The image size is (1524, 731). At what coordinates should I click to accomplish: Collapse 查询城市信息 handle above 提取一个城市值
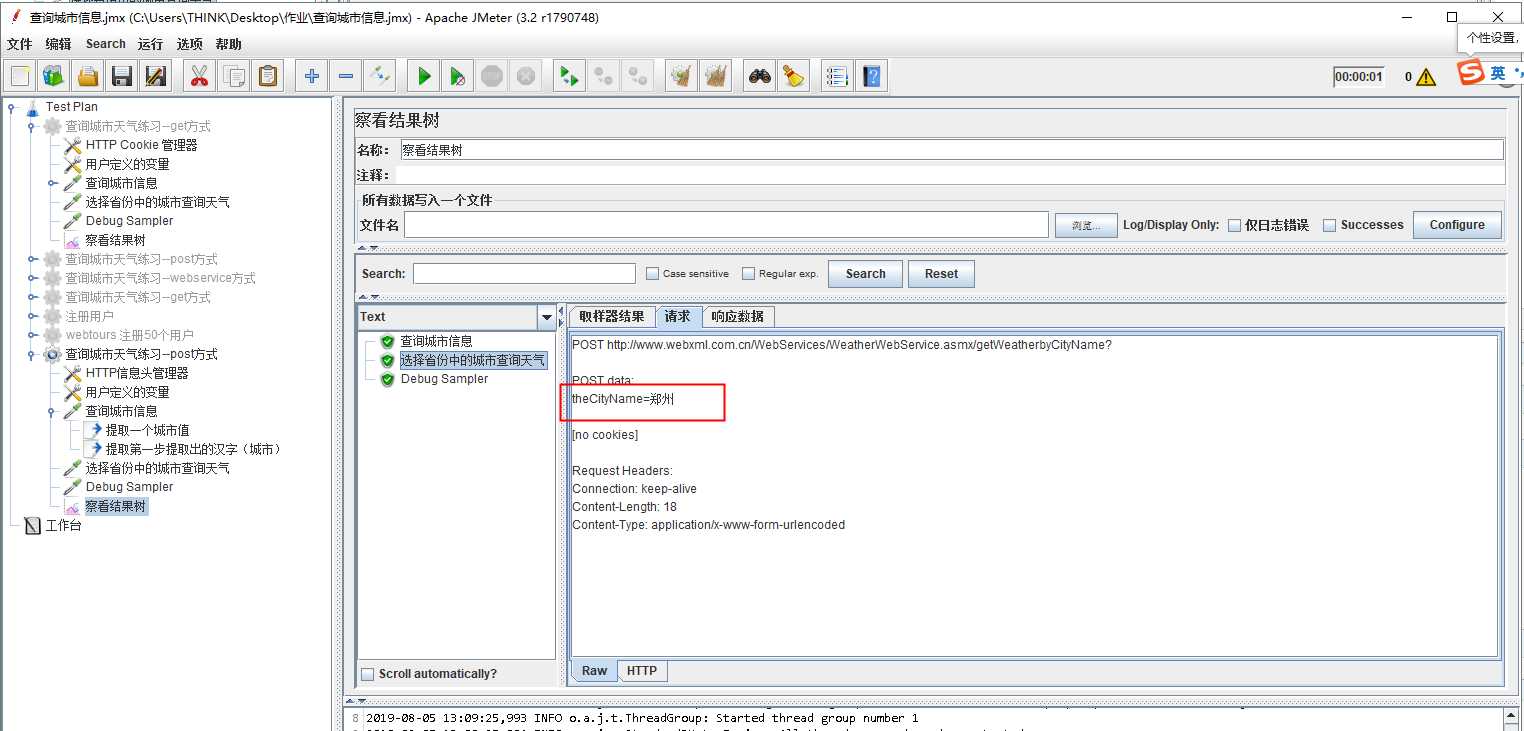(x=52, y=411)
